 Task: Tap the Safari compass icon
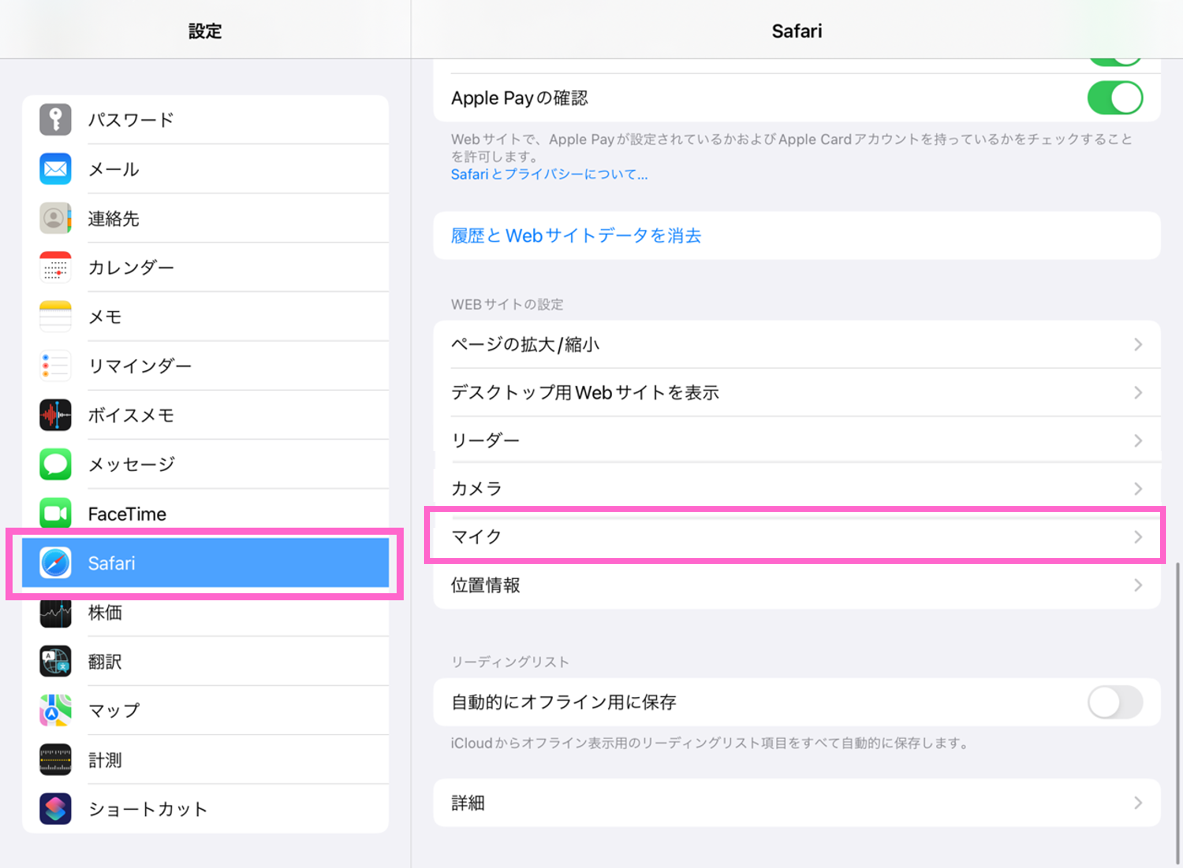[x=56, y=563]
